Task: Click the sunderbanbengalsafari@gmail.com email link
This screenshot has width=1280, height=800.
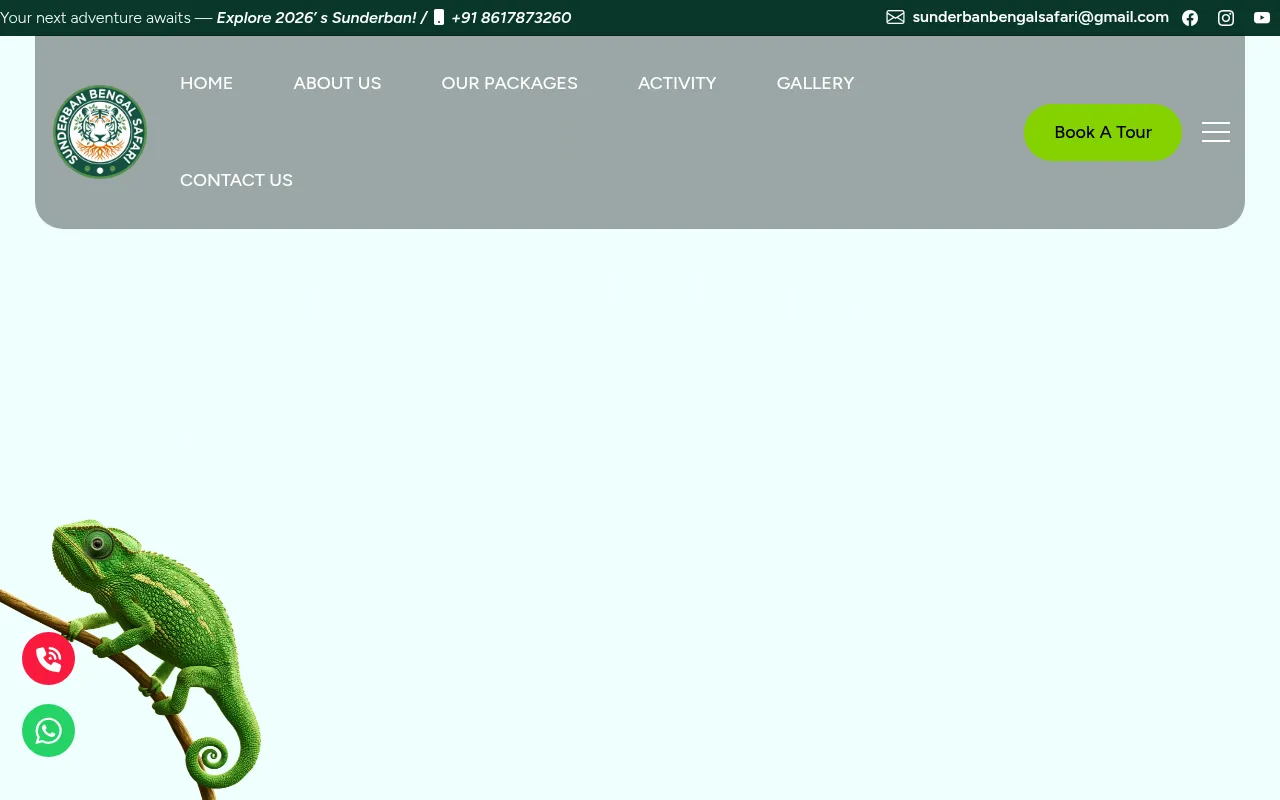Action: tap(1040, 17)
